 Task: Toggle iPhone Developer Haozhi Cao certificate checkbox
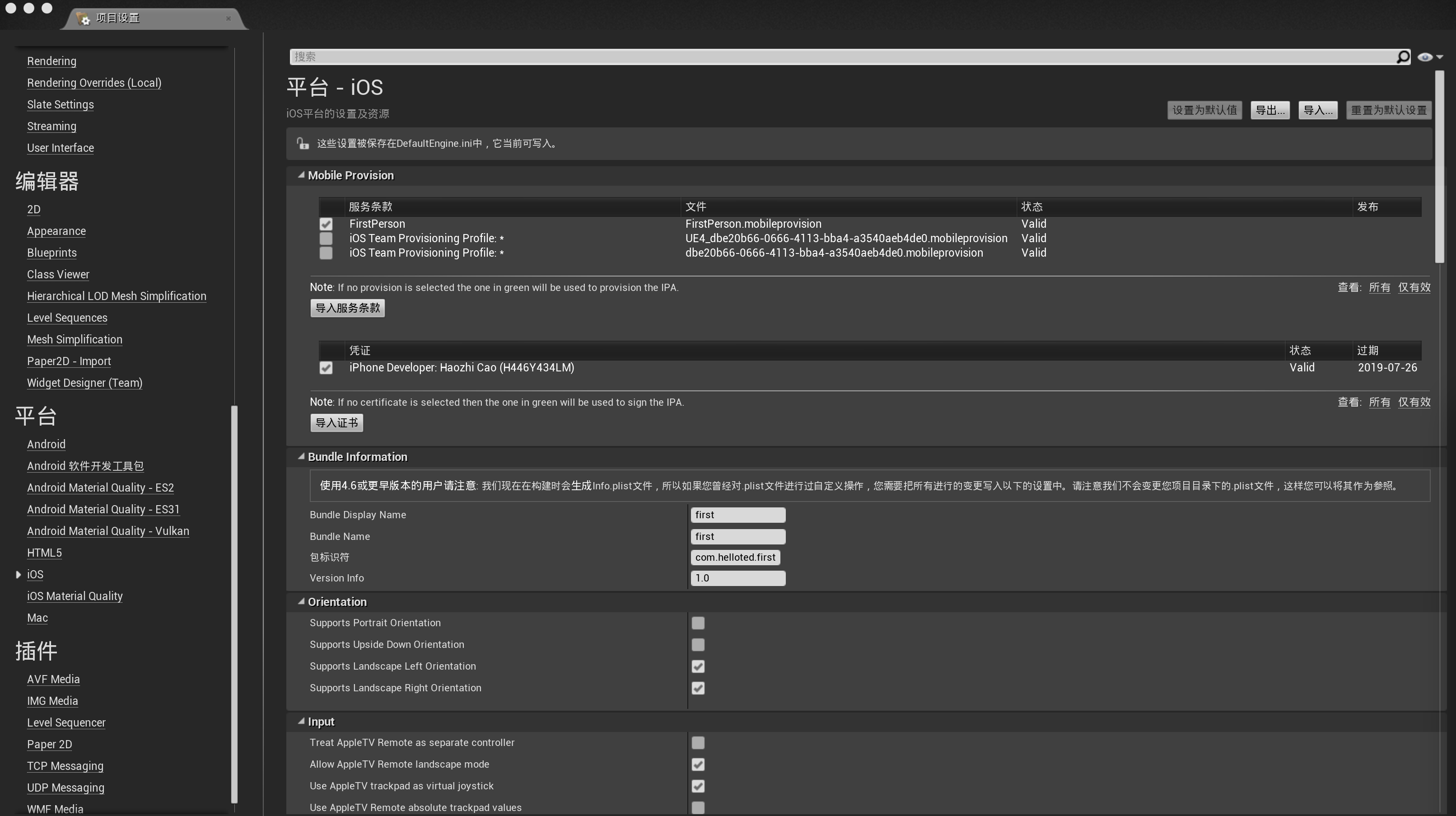[326, 368]
